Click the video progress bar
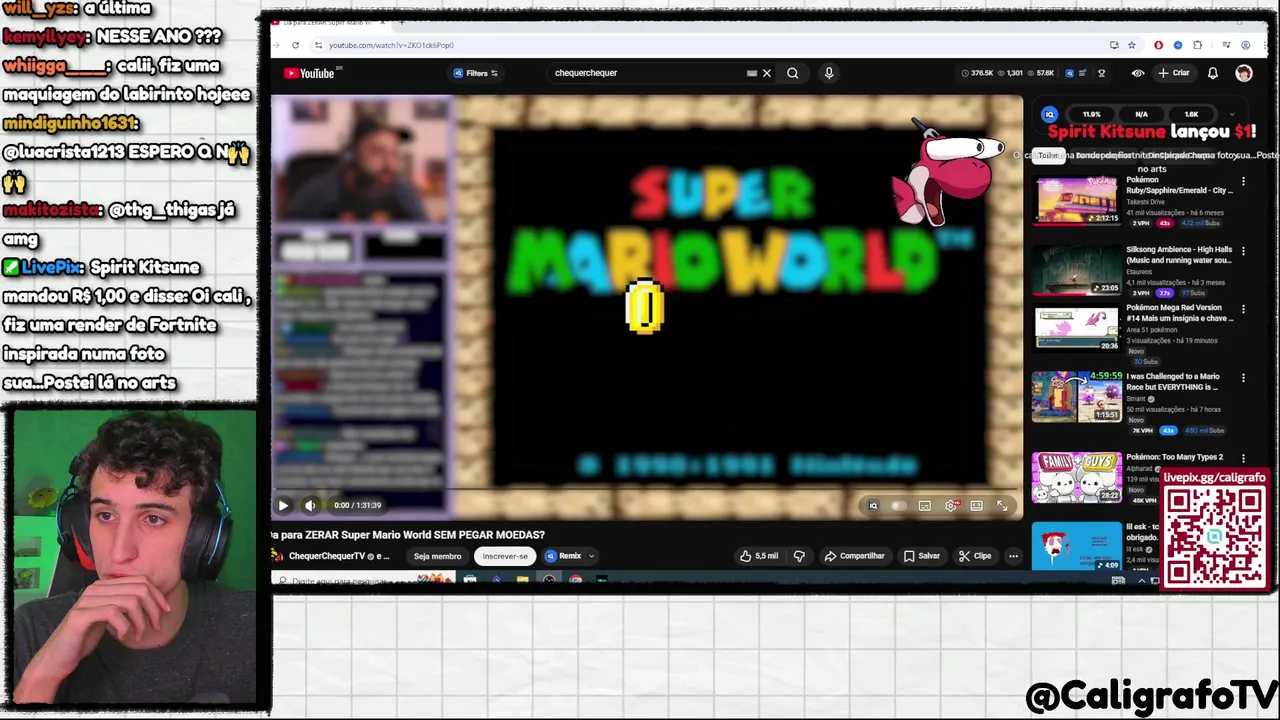Screen dimensions: 1280x720 pyautogui.click(x=646, y=490)
